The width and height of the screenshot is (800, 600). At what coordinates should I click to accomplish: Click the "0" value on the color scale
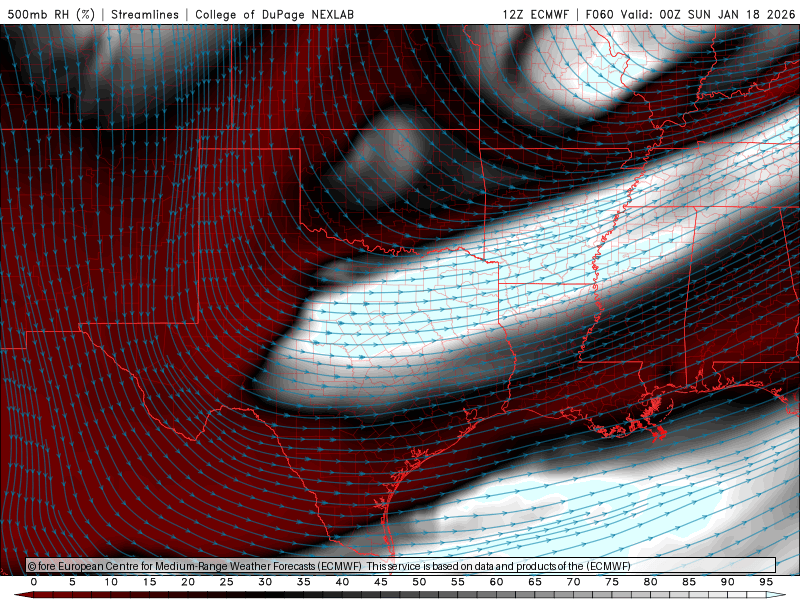pos(34,582)
